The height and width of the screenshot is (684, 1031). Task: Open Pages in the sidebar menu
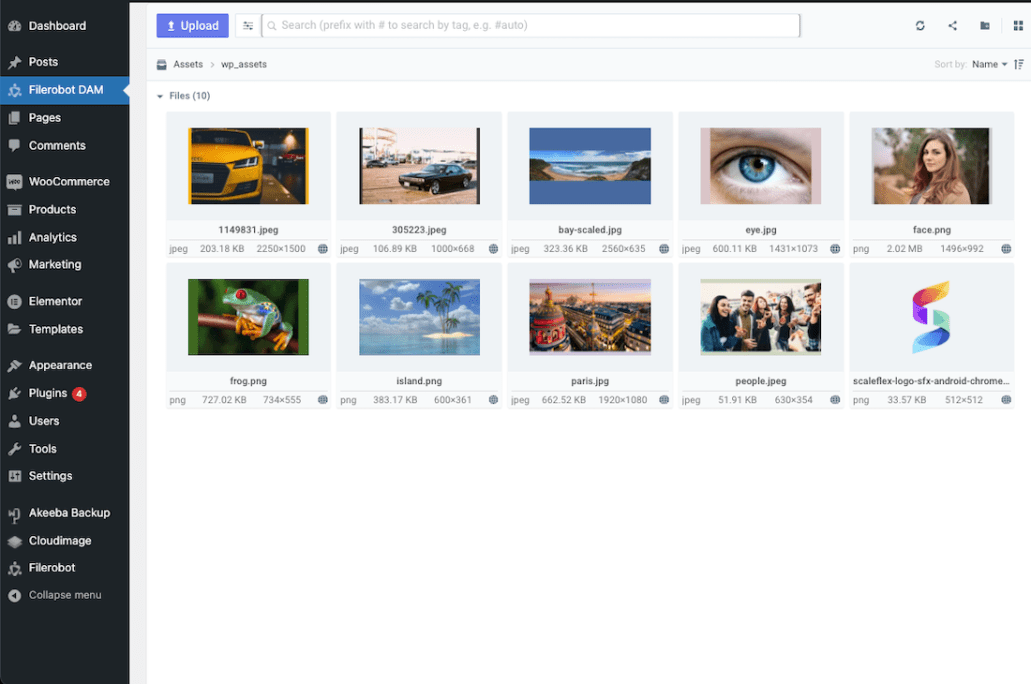64,118
